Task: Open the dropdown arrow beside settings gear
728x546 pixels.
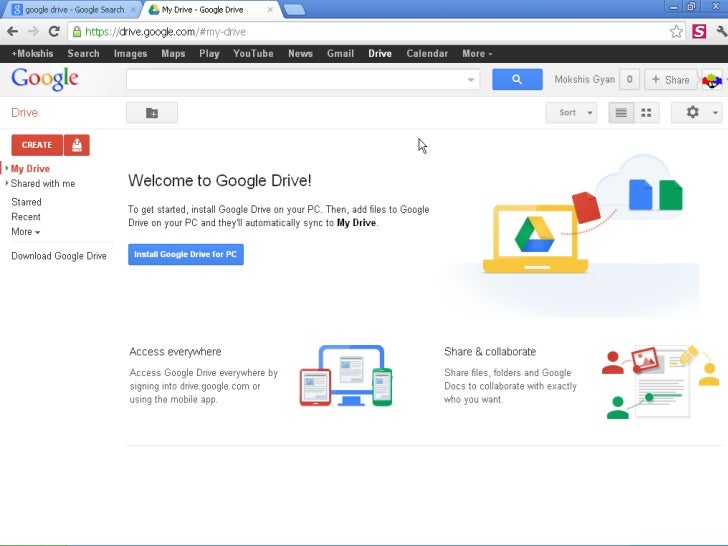Action: [715, 113]
